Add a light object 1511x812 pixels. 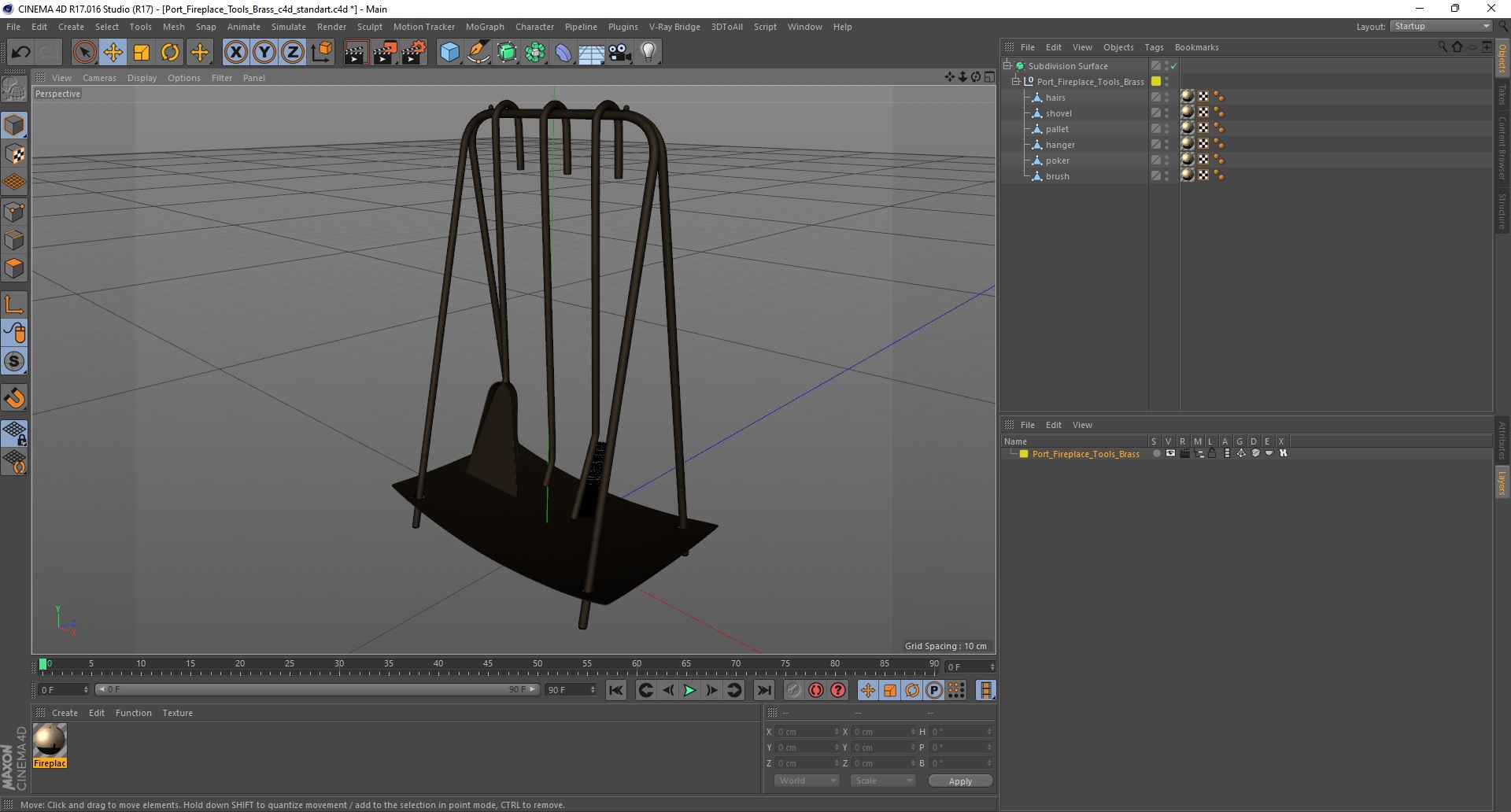648,53
